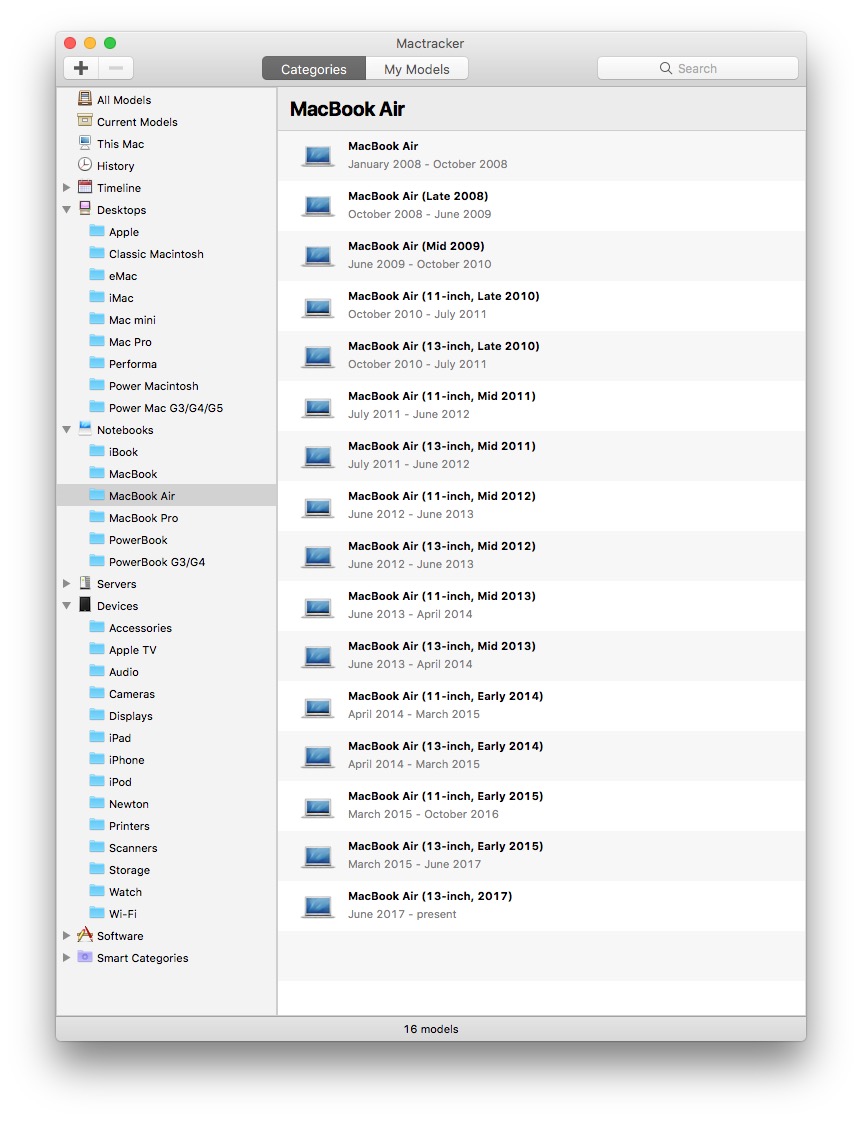Click the Mac mini folder icon

click(x=96, y=319)
